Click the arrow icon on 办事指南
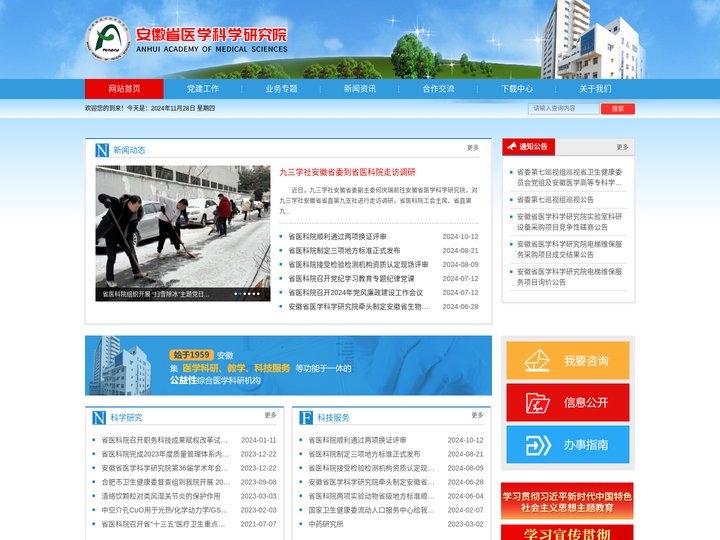The image size is (720, 540). 538,445
